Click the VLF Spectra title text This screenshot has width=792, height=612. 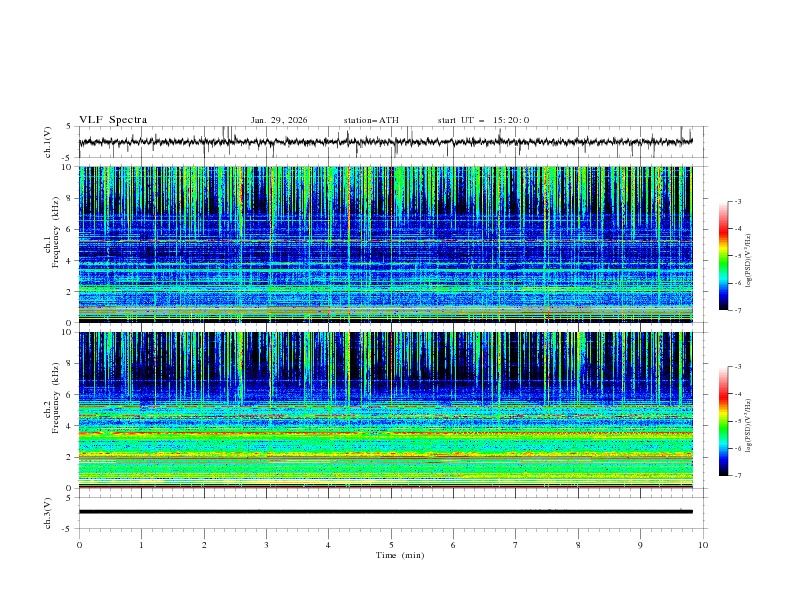[113, 120]
